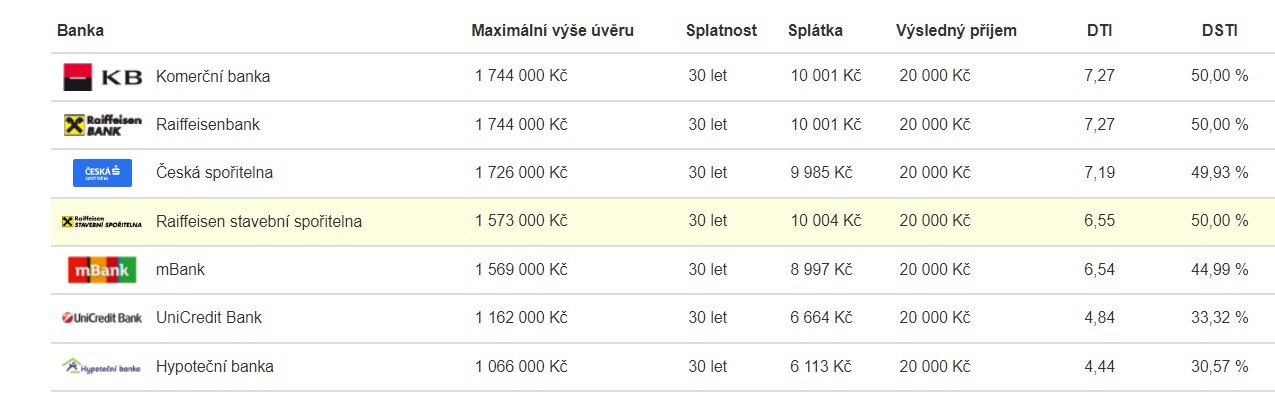Click the DSTI column header
Screen dimensions: 1275x393
(1220, 30)
